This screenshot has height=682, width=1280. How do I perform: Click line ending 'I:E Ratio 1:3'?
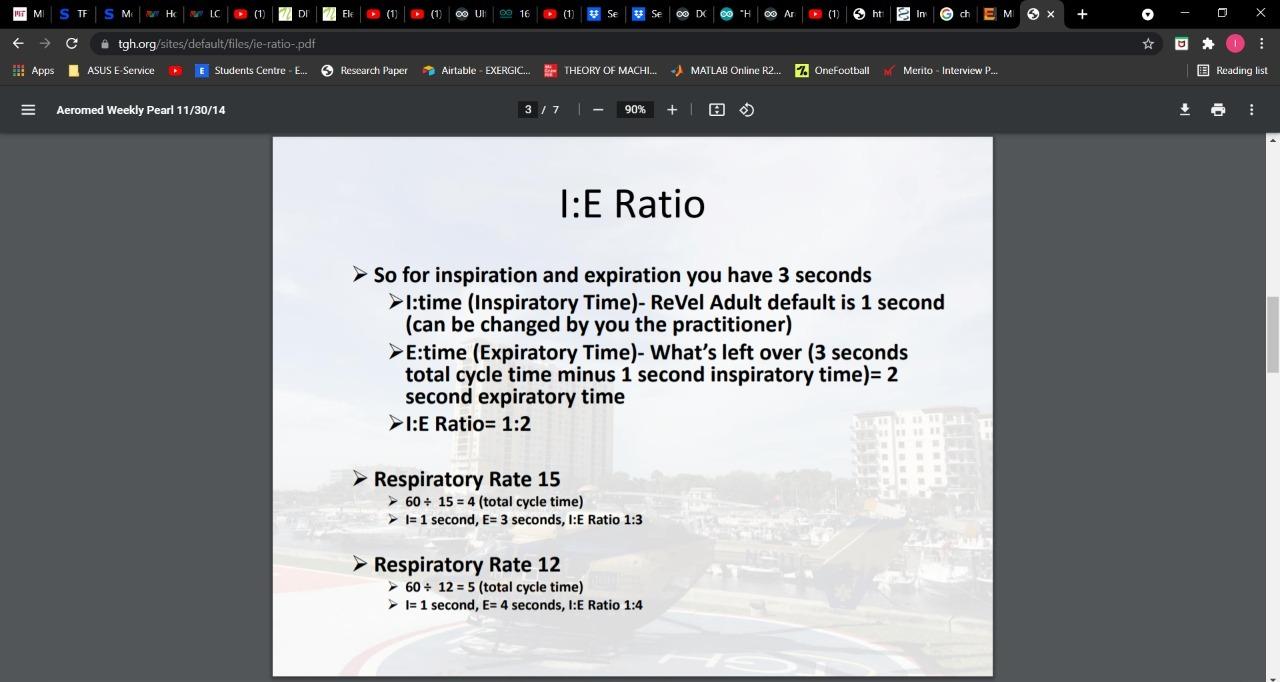(x=524, y=519)
